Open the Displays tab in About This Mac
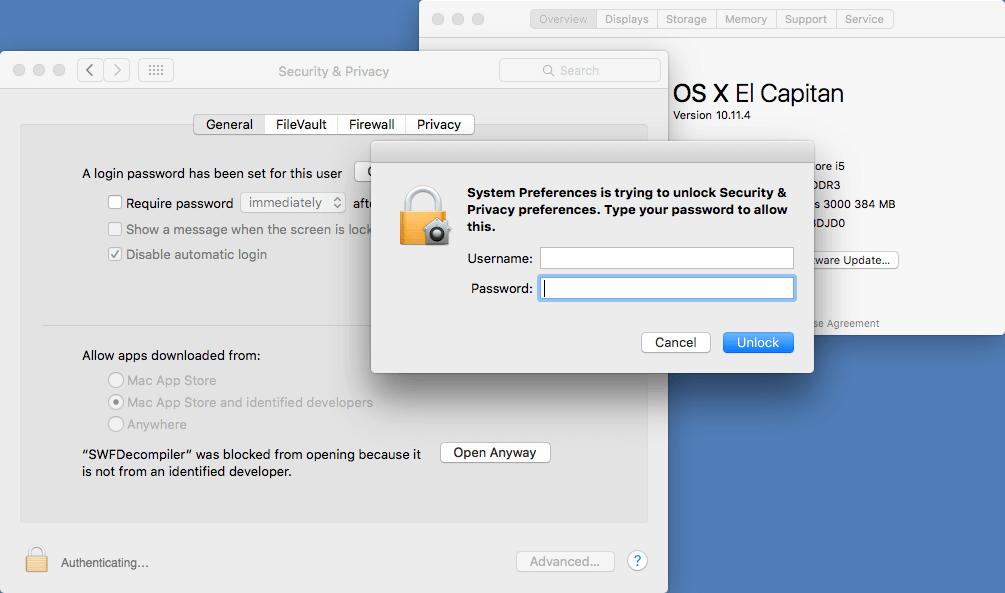The width and height of the screenshot is (1005, 593). click(627, 19)
